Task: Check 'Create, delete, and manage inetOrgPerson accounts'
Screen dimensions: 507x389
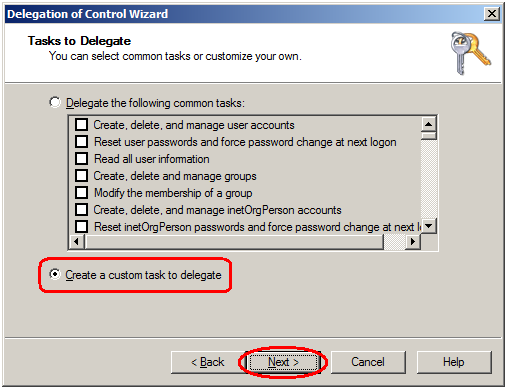Action: [x=82, y=210]
